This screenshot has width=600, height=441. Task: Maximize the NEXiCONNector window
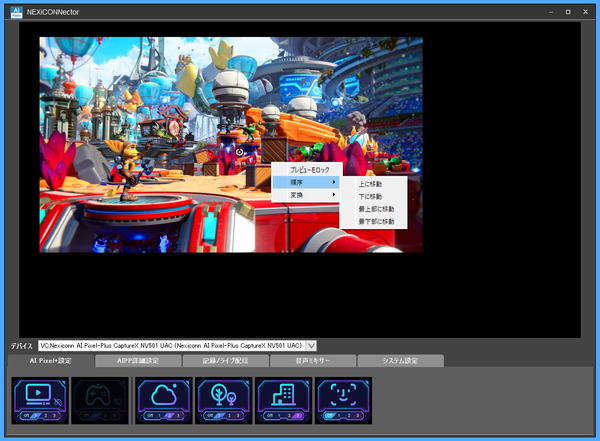[x=568, y=12]
